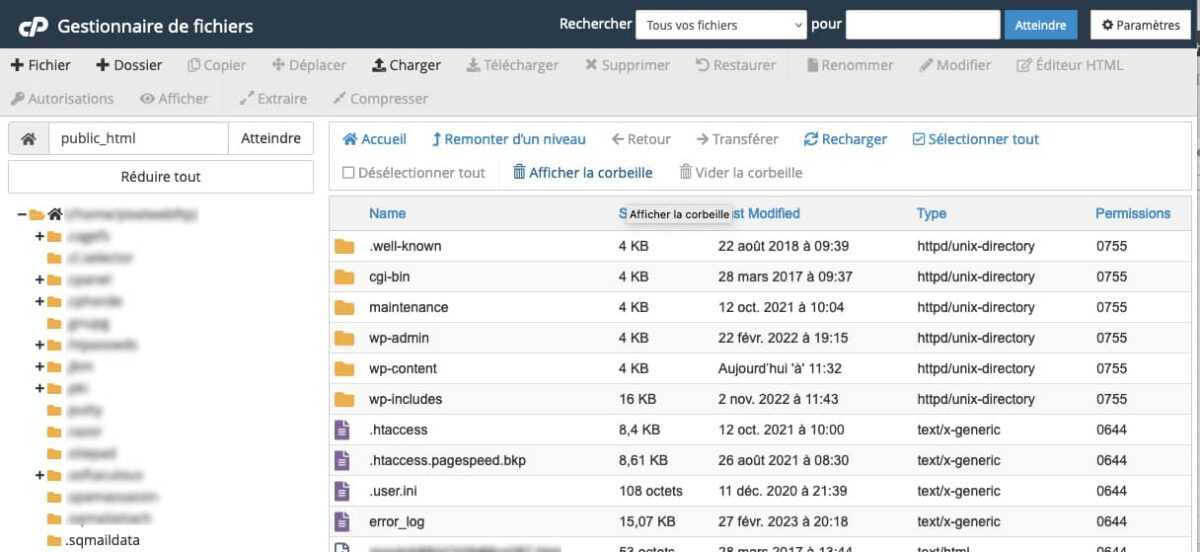Focus the search text field after 'pour'
The image size is (1200, 552).
tap(923, 25)
